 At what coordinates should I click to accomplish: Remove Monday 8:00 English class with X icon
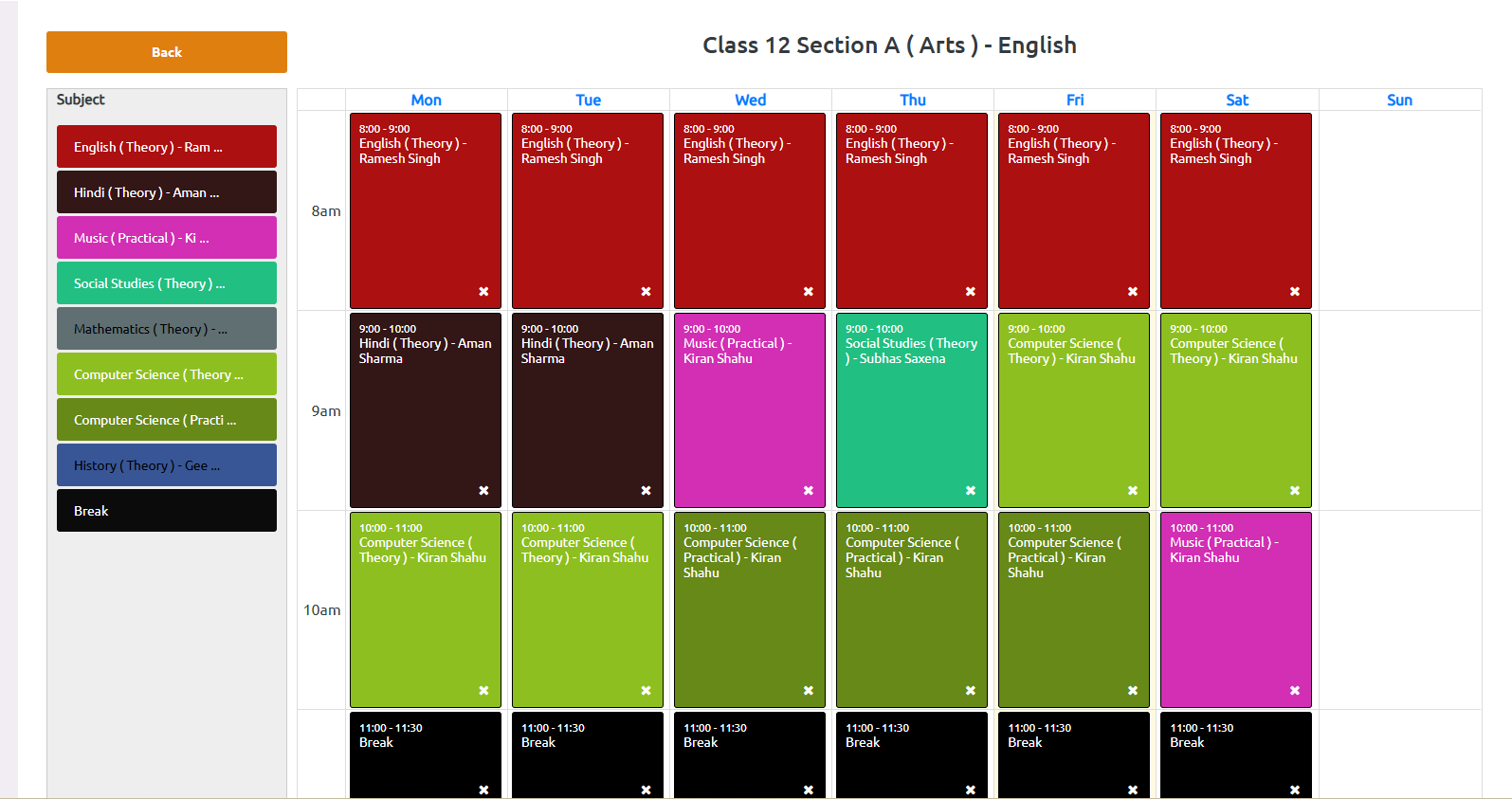(x=483, y=292)
